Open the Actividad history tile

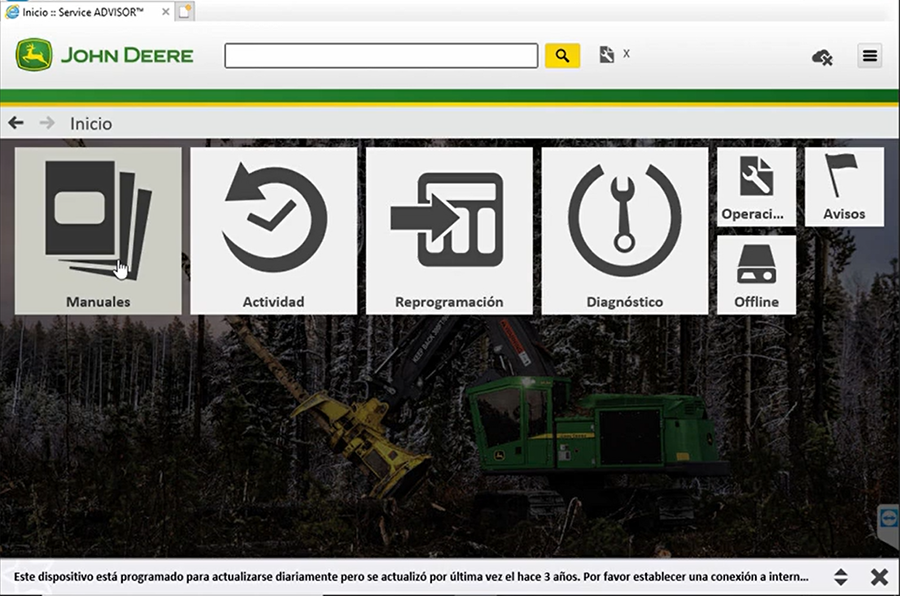point(274,231)
